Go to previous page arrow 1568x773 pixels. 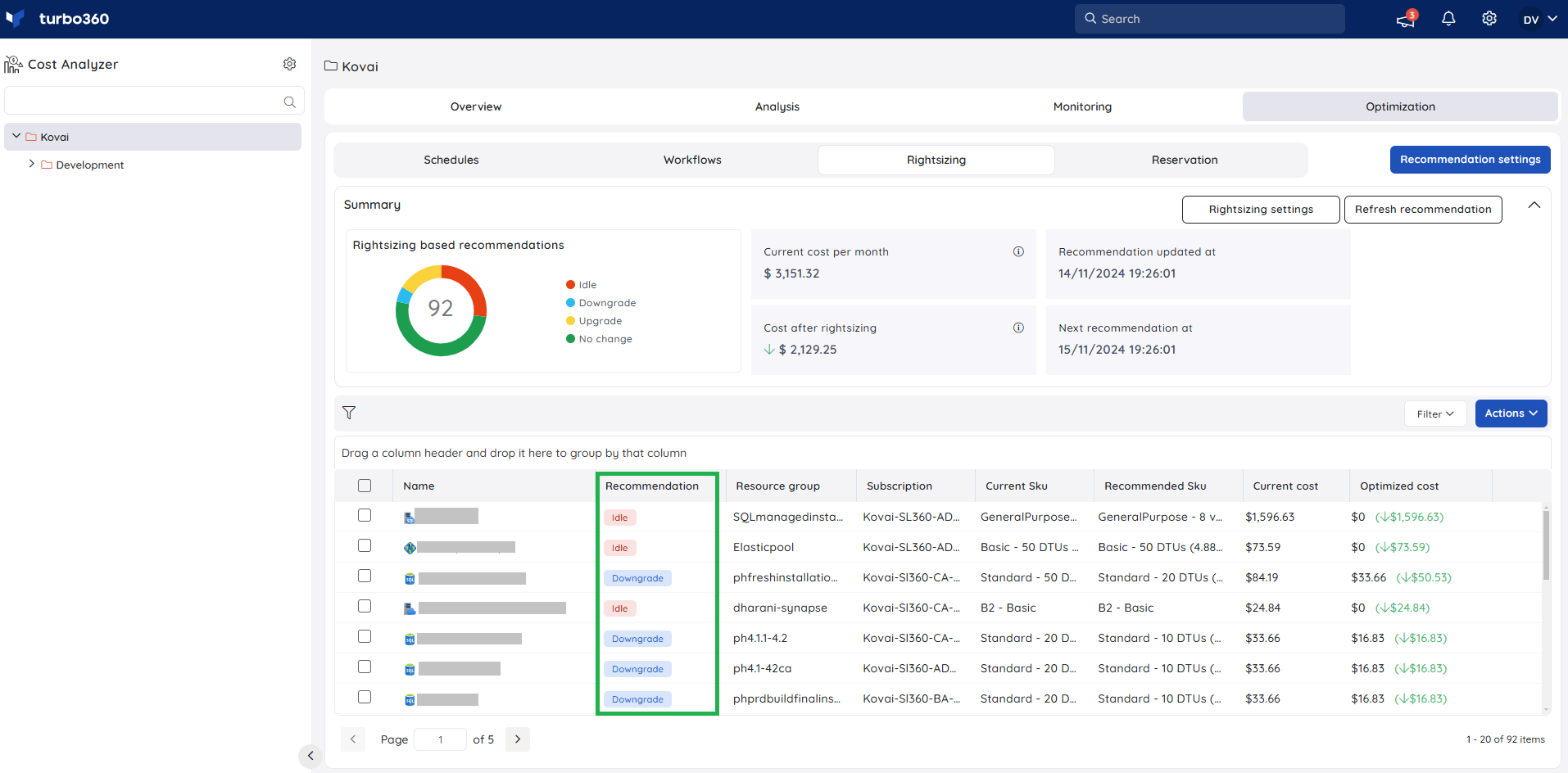click(x=353, y=739)
